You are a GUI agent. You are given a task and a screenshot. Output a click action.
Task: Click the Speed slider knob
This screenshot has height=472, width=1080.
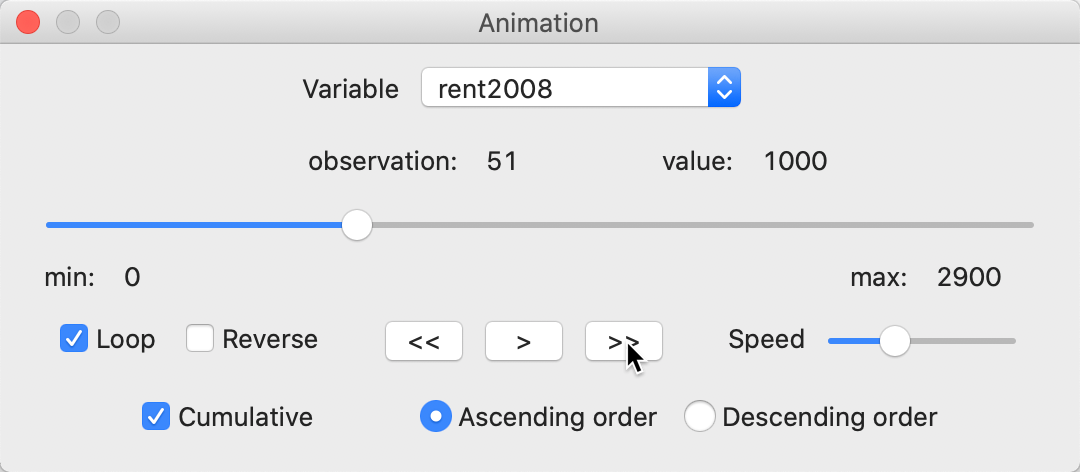click(894, 341)
